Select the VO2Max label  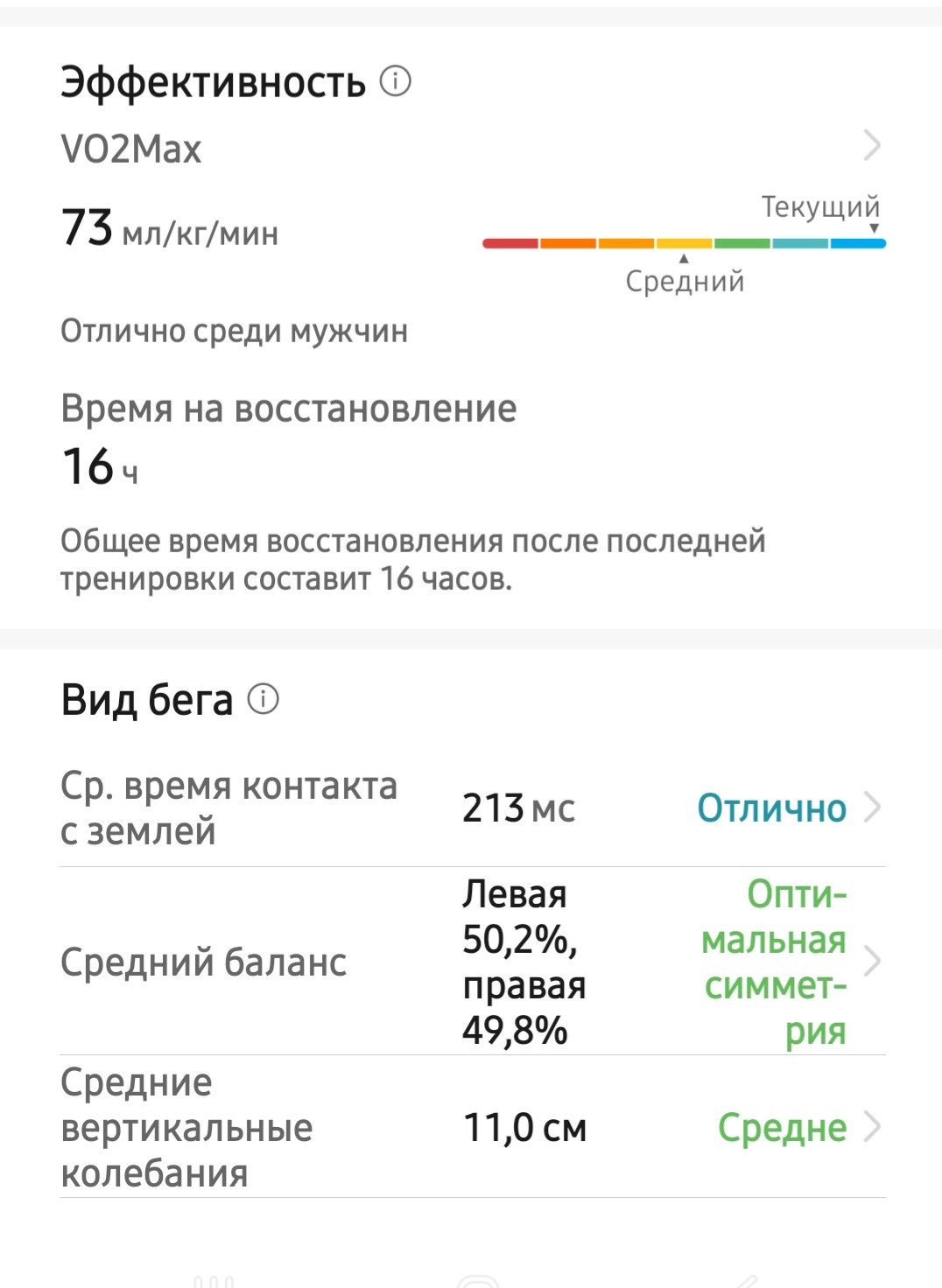pos(131,149)
